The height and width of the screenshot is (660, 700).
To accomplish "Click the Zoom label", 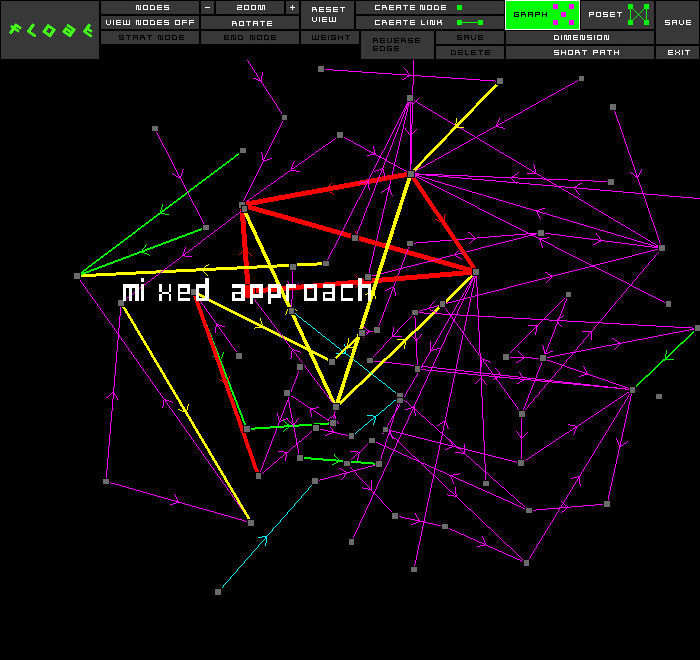I will pos(250,8).
